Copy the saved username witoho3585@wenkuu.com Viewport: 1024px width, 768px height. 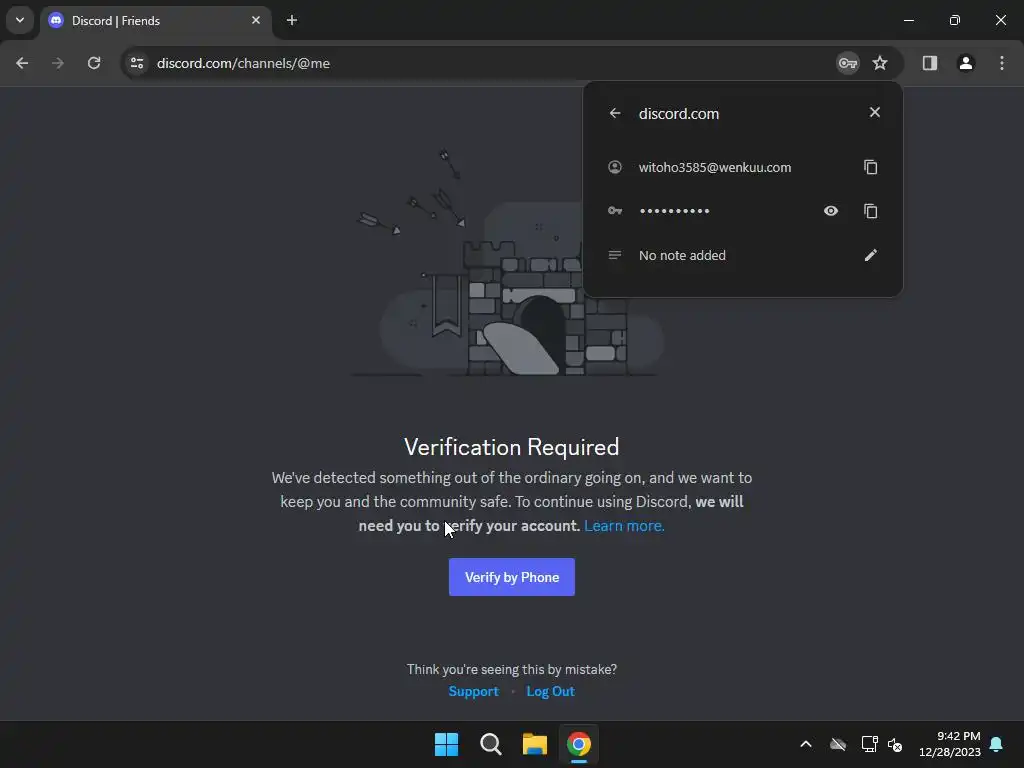pos(871,167)
